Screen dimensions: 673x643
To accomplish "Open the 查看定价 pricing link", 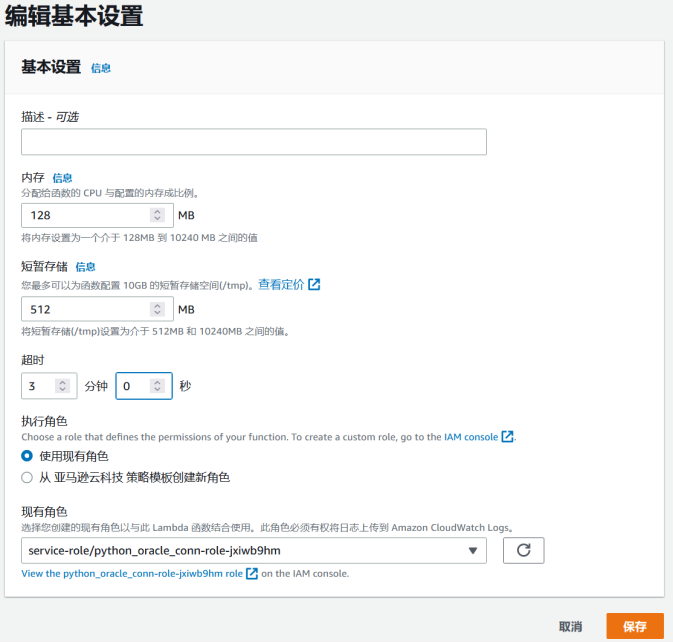I will click(x=281, y=285).
